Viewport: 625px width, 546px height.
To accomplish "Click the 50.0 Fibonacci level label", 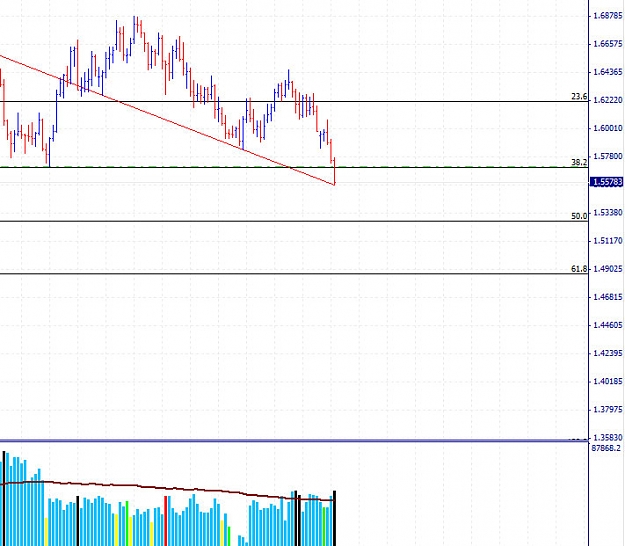I will click(579, 216).
